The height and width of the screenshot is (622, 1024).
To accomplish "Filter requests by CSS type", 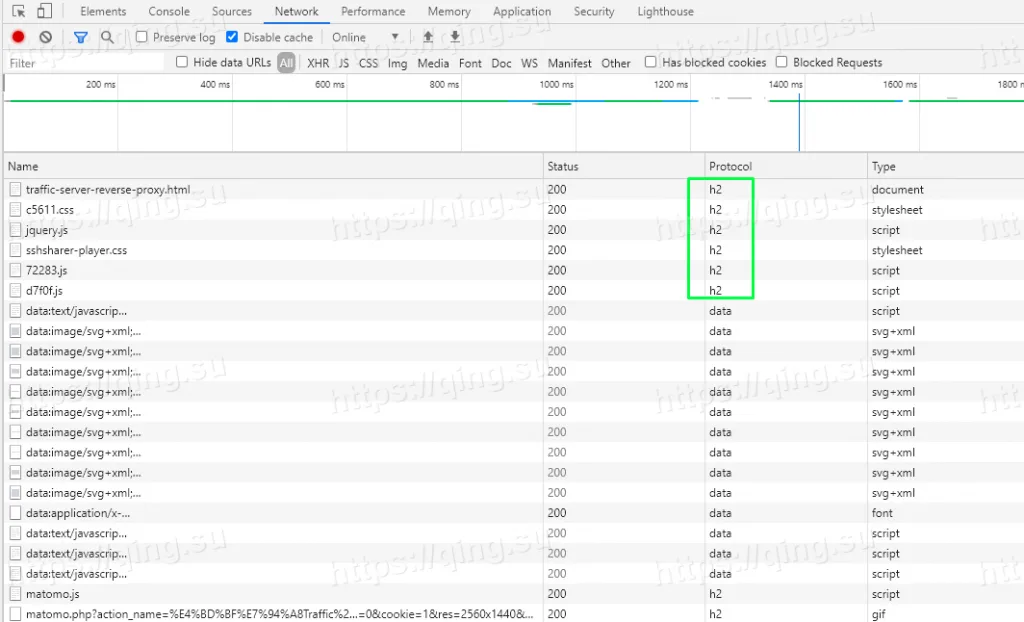I will click(x=368, y=63).
